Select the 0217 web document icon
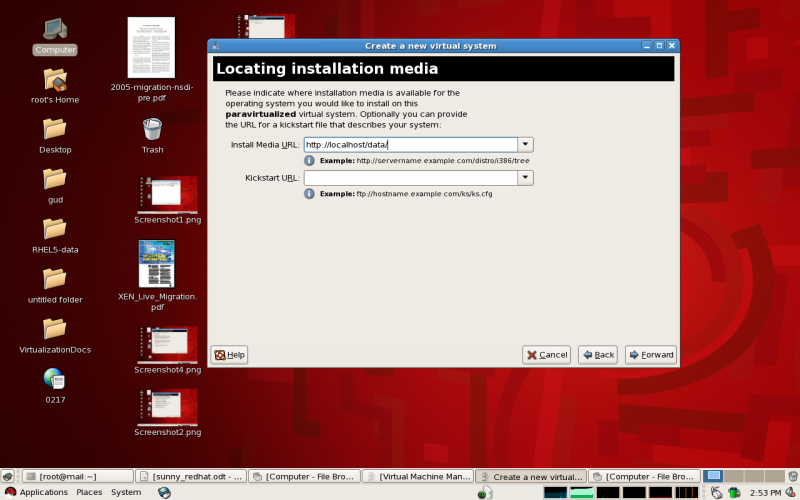Screen dimensions: 800x500 pyautogui.click(x=55, y=380)
